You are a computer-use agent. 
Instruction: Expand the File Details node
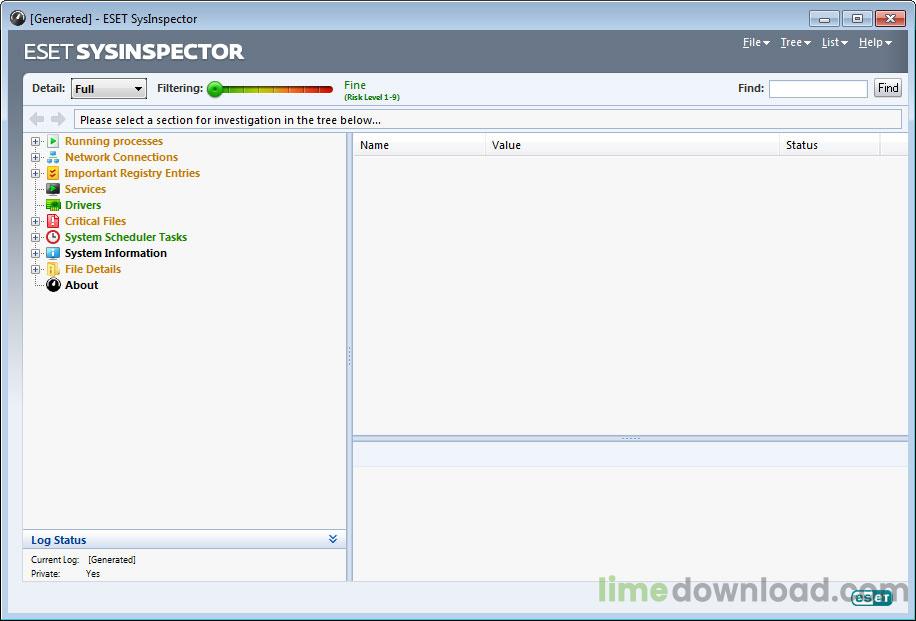pyautogui.click(x=36, y=269)
